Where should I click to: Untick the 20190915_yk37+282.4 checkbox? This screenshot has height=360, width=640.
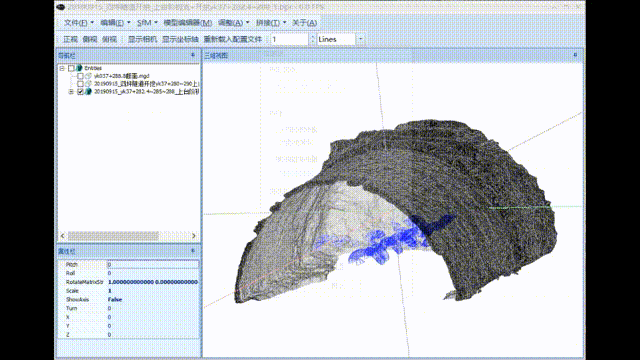pos(80,92)
